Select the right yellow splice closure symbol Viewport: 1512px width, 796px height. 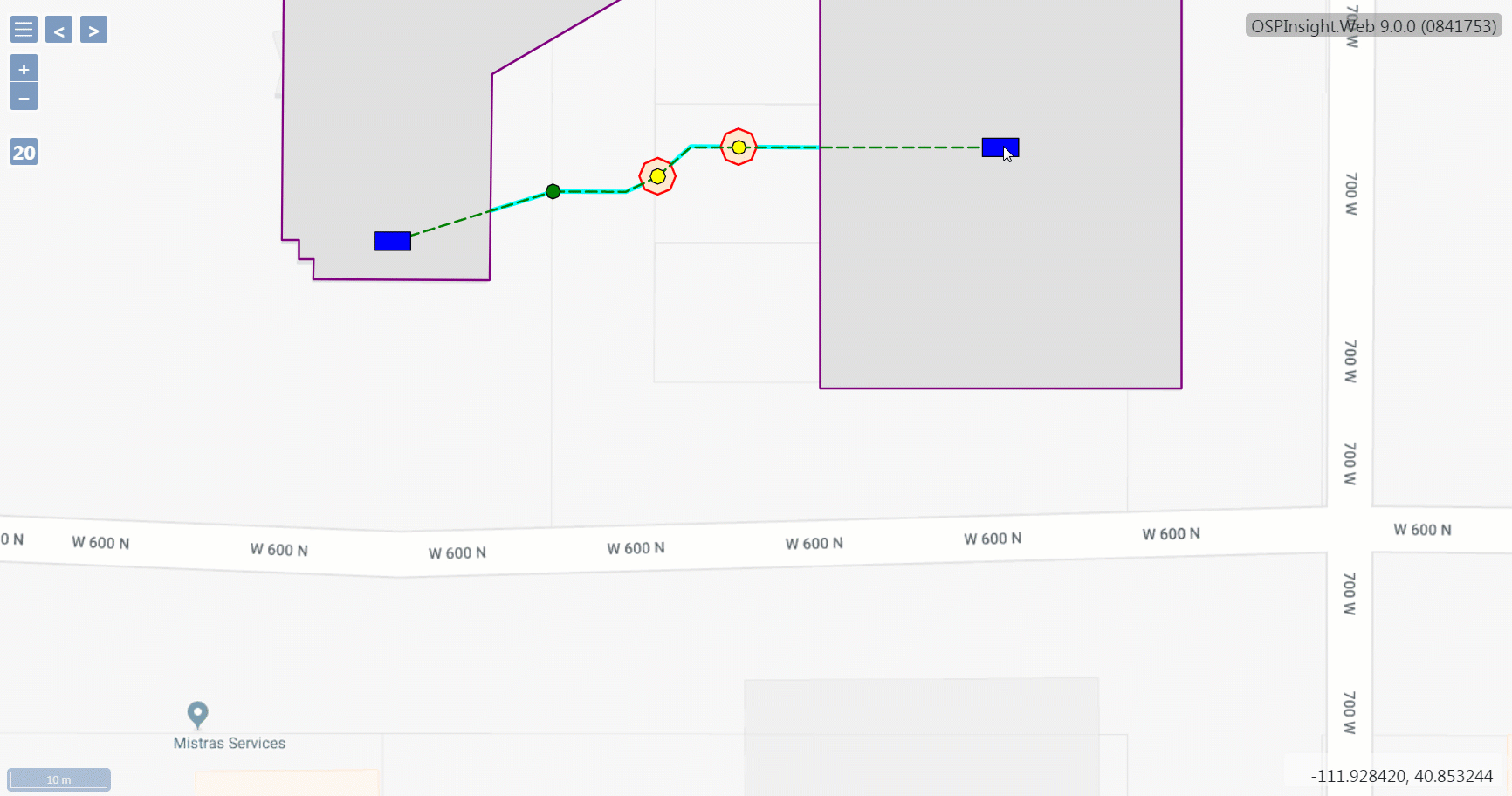point(738,147)
